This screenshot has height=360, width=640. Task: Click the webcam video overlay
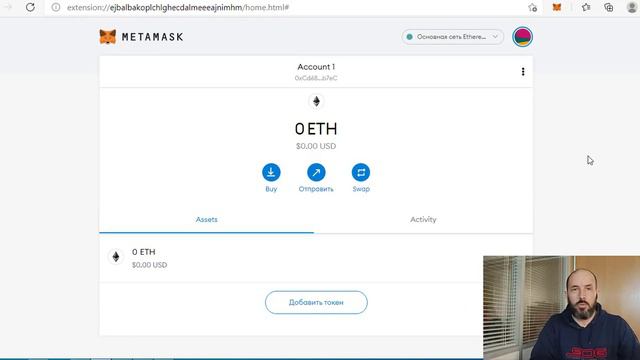562,308
